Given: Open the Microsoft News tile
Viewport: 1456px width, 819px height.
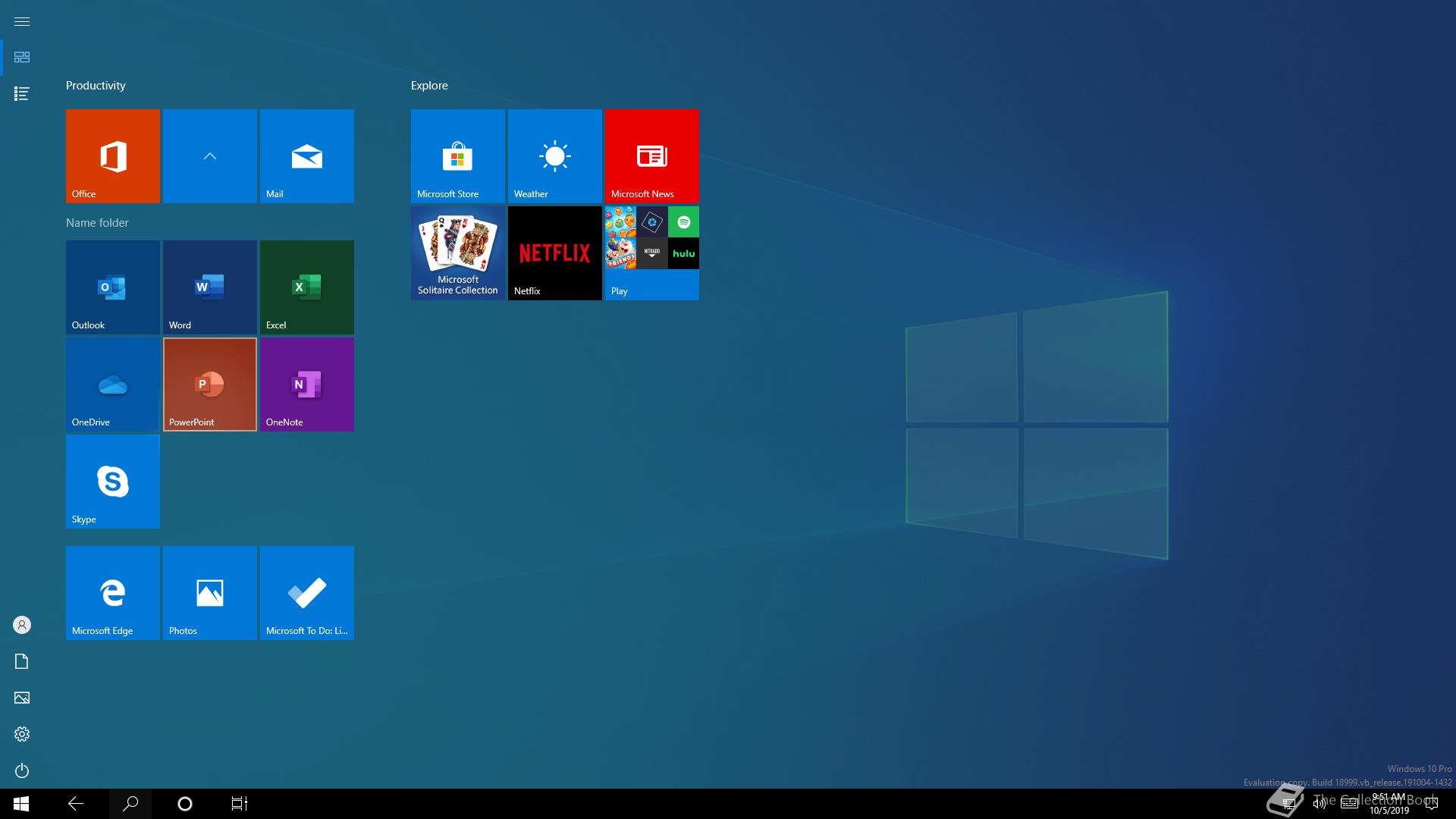Looking at the screenshot, I should (x=652, y=156).
